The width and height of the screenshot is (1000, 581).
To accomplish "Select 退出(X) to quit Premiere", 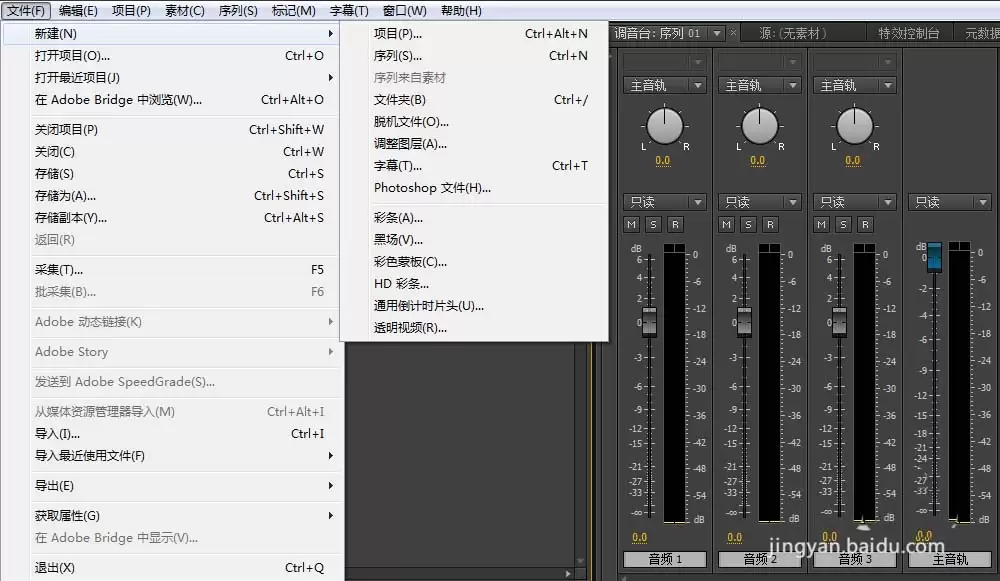I will [55, 568].
